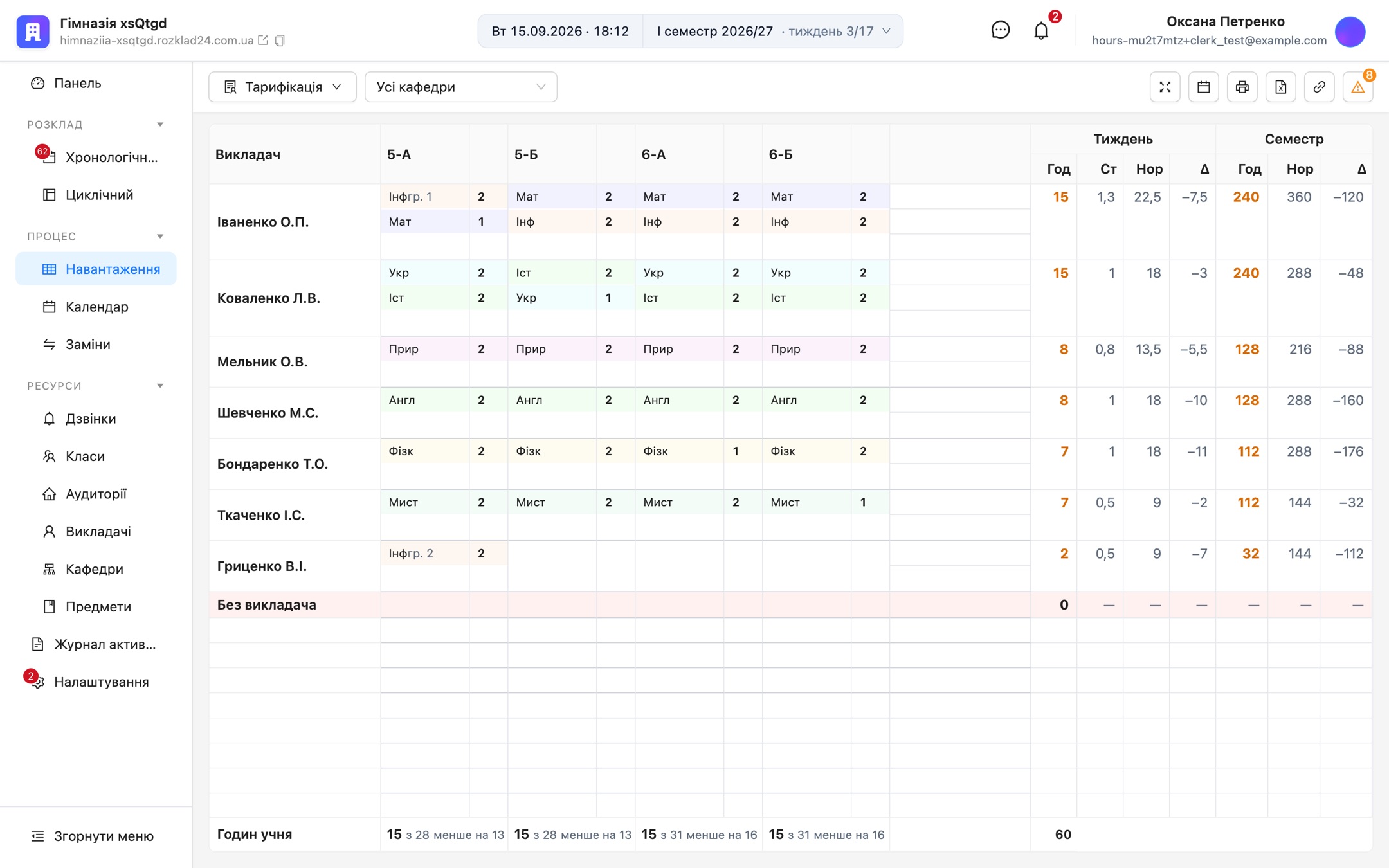The height and width of the screenshot is (868, 1389).
Task: Open Календар page
Action: coord(96,307)
